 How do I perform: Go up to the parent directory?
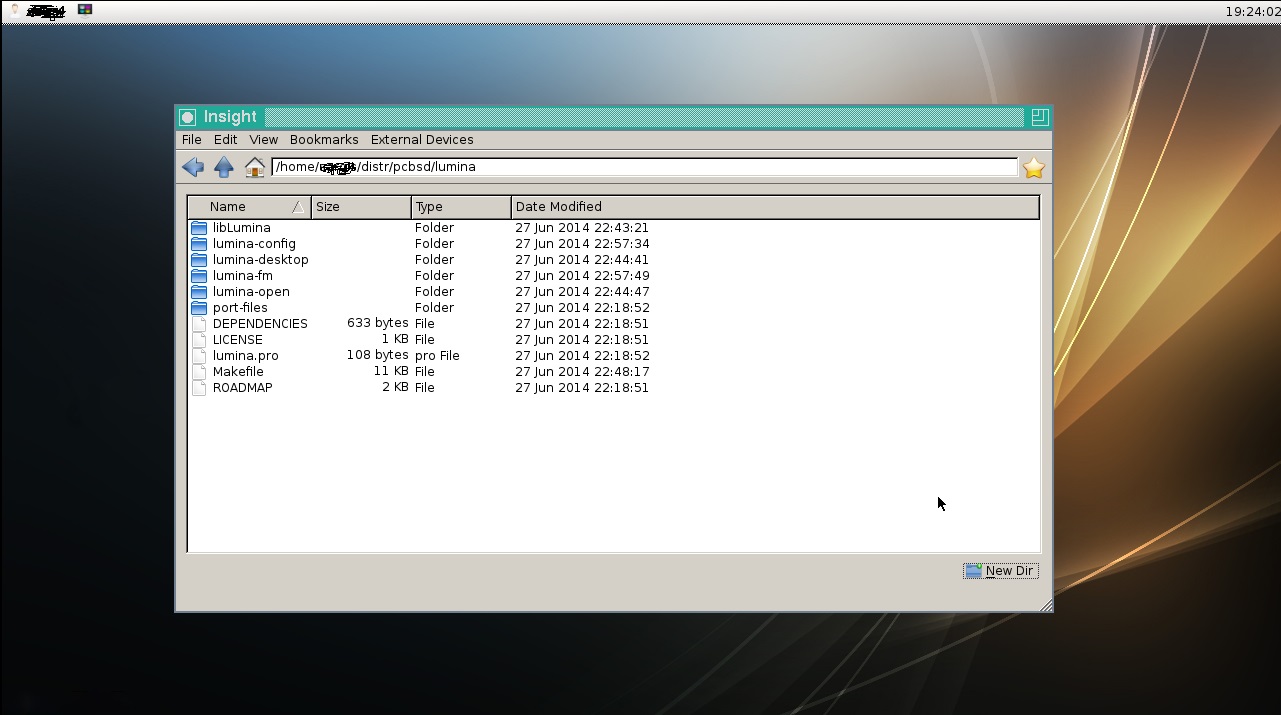pos(224,167)
